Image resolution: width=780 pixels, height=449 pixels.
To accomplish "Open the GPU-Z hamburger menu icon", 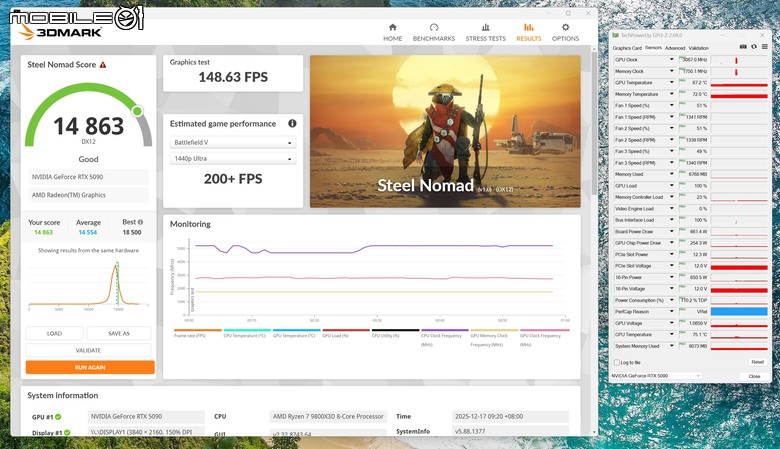I will (x=765, y=47).
